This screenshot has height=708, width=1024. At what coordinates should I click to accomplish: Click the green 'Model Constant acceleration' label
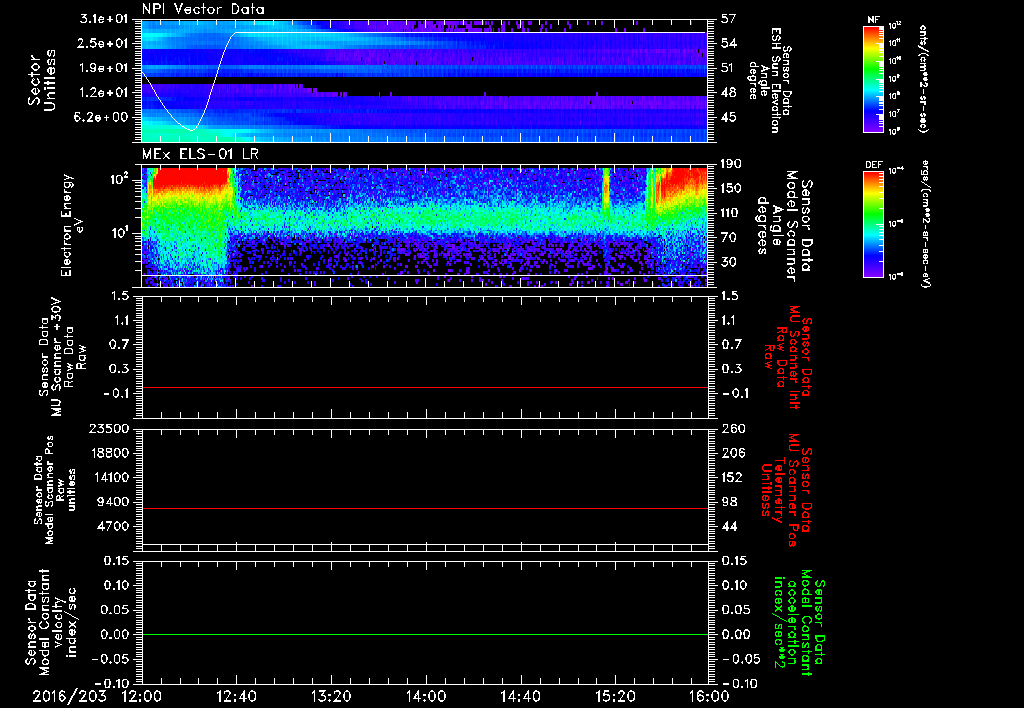click(x=798, y=624)
